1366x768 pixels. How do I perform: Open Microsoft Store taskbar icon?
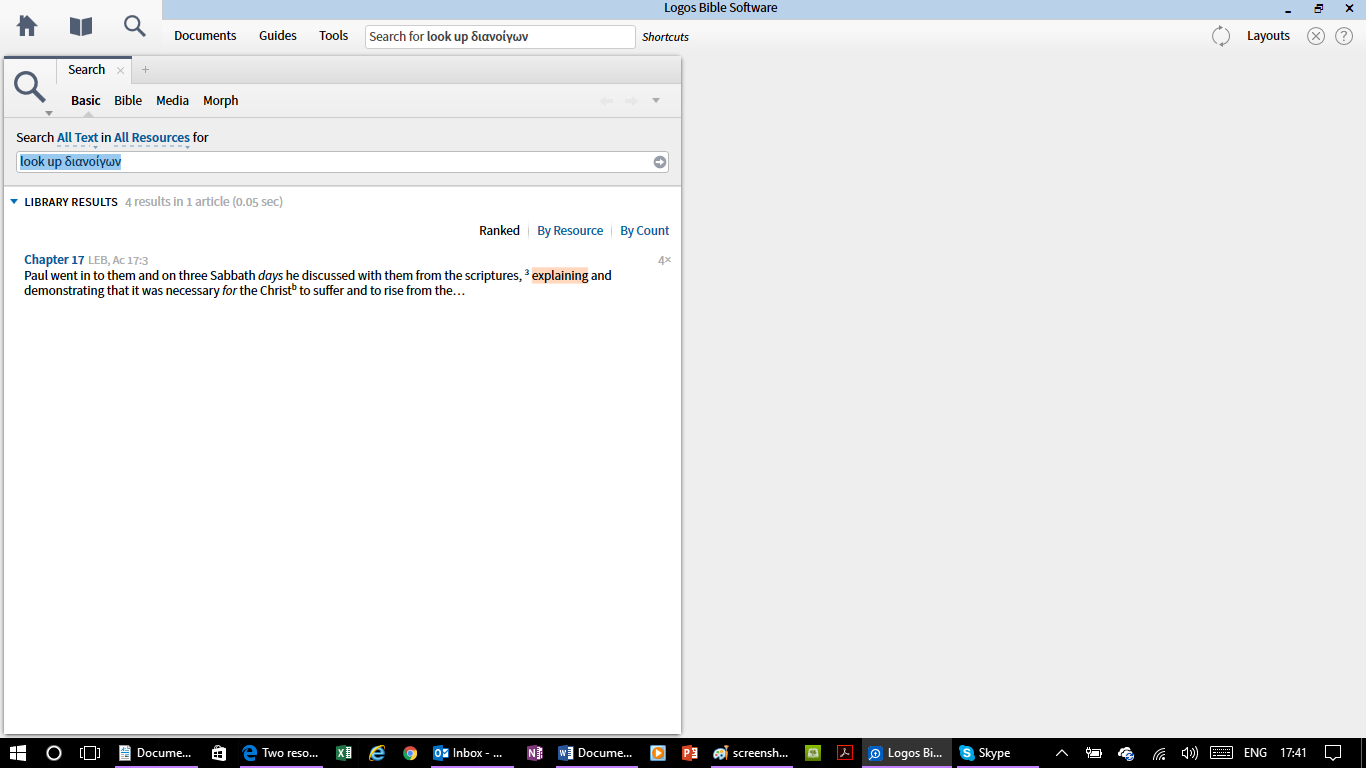coord(219,753)
